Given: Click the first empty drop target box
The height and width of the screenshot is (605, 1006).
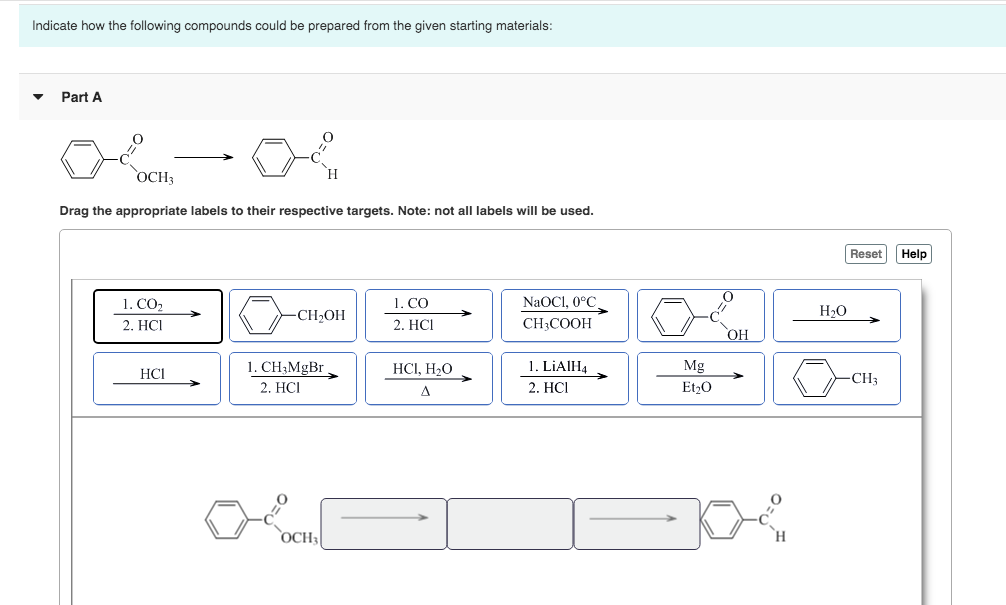Looking at the screenshot, I should click(383, 521).
